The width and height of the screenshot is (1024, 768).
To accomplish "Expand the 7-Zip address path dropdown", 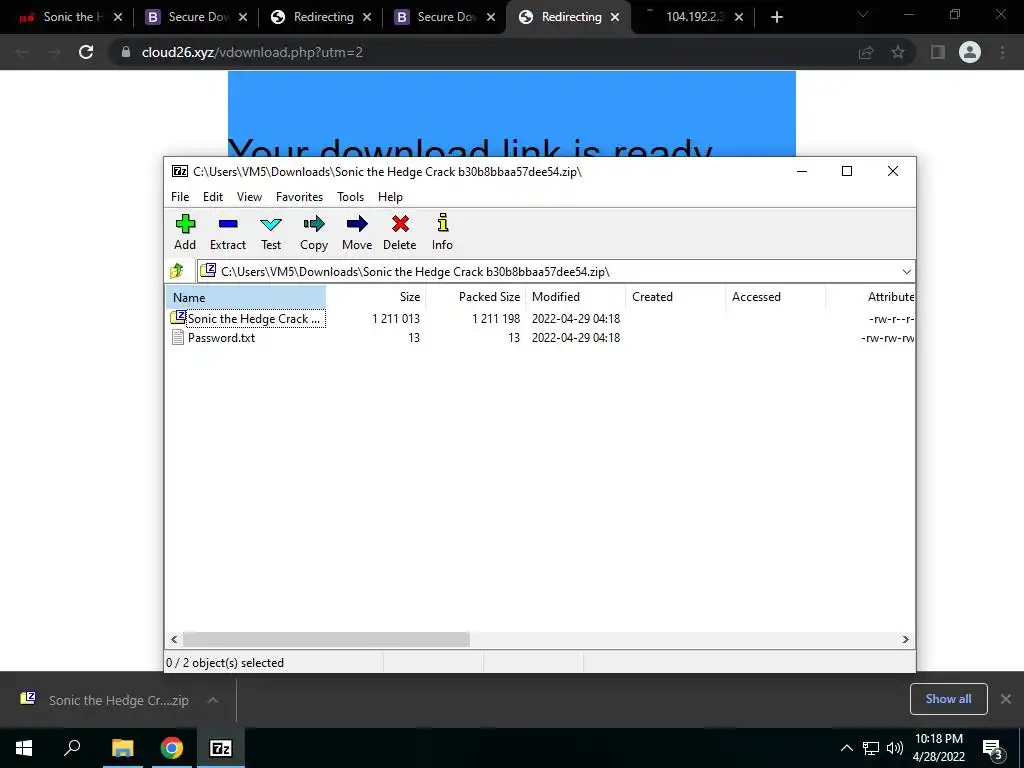I will click(x=906, y=272).
